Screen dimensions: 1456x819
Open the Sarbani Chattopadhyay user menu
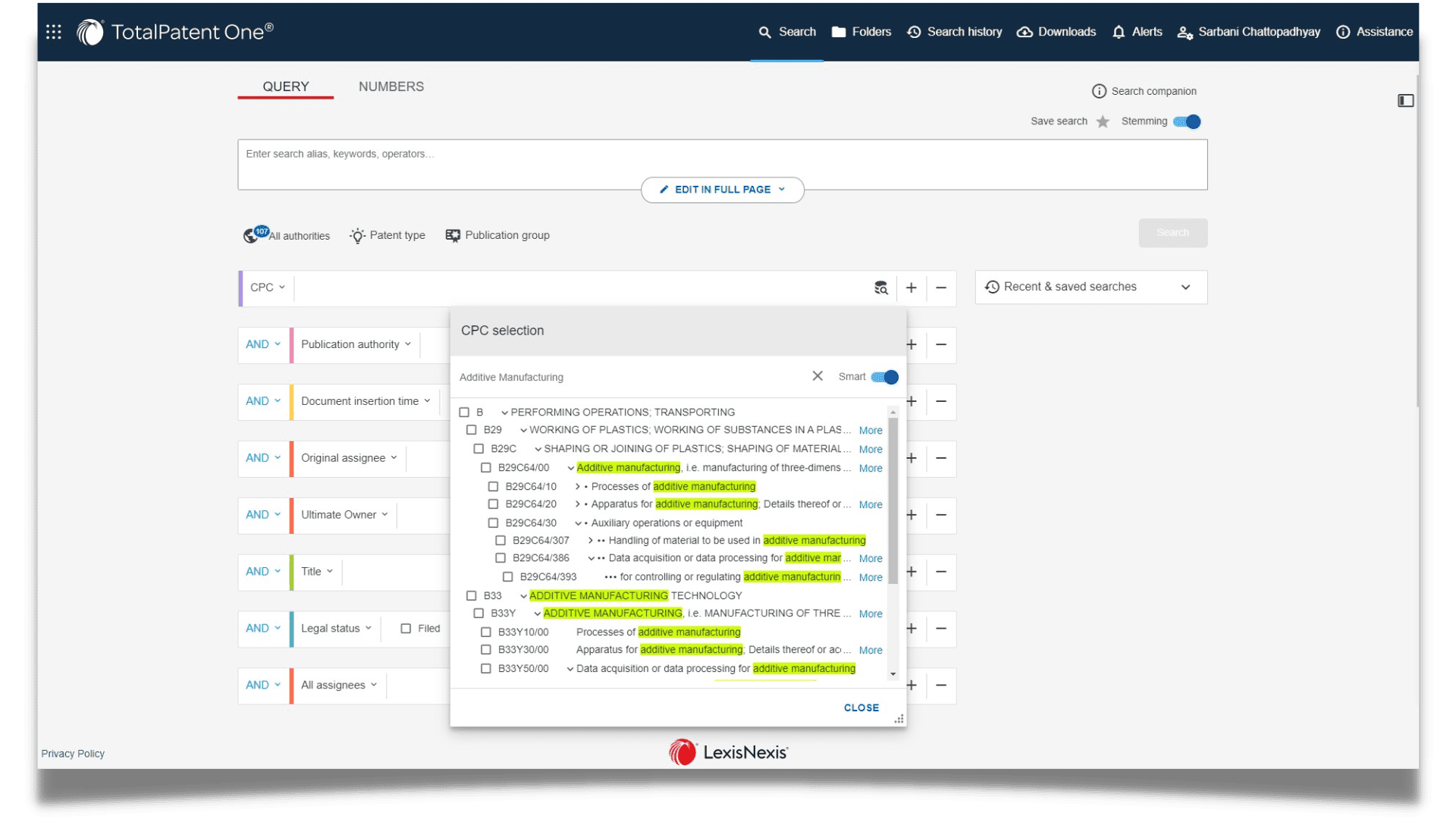1249,32
